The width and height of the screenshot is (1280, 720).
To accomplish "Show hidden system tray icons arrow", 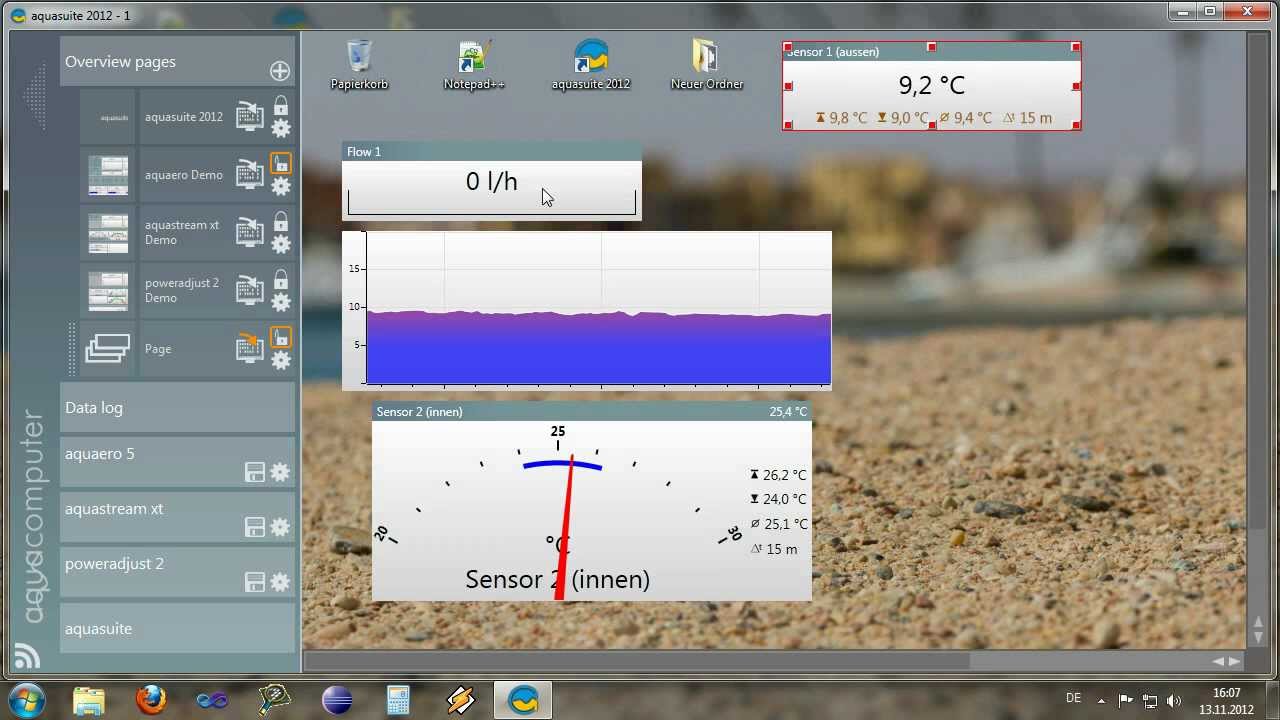I will [x=1101, y=701].
